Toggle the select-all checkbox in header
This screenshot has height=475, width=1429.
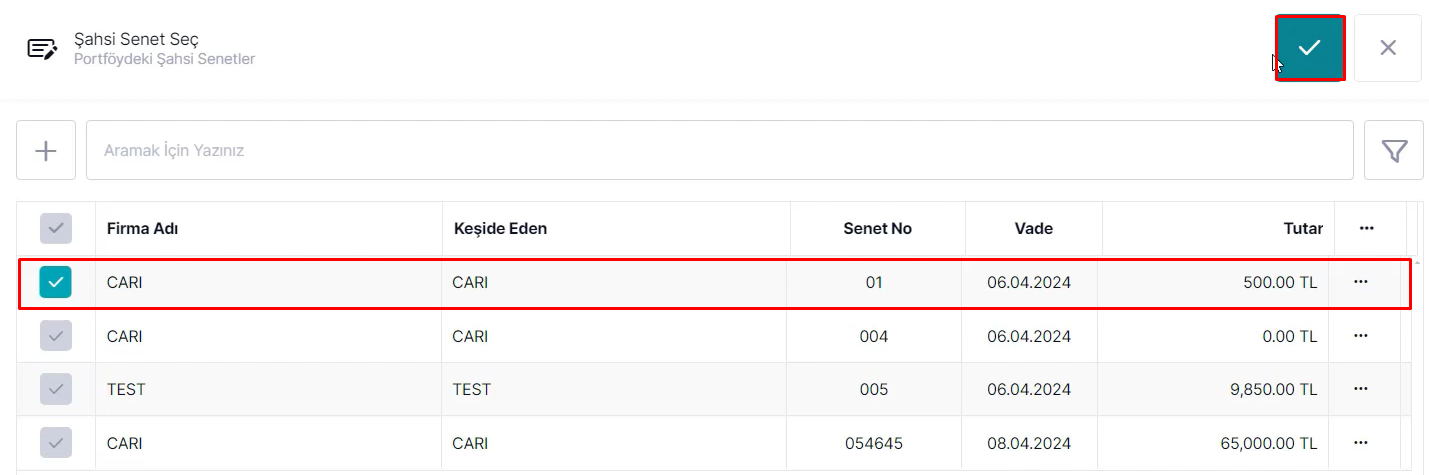click(56, 228)
